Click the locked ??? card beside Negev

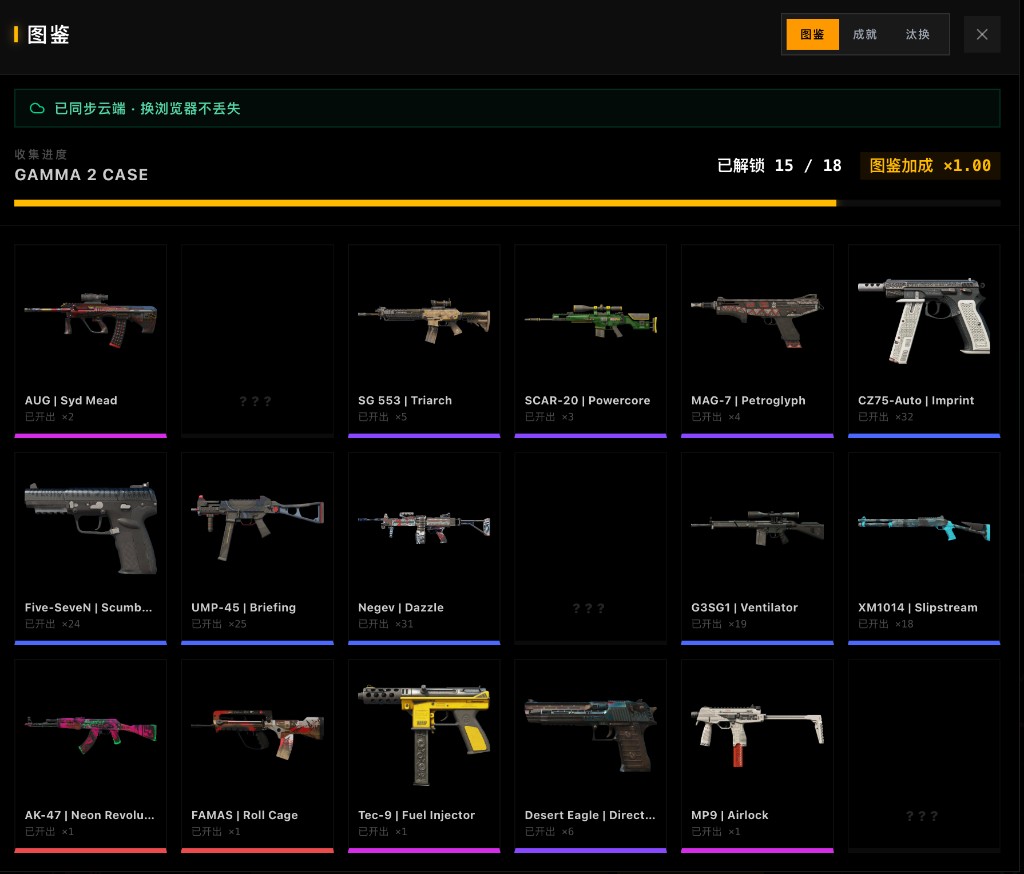(x=590, y=547)
